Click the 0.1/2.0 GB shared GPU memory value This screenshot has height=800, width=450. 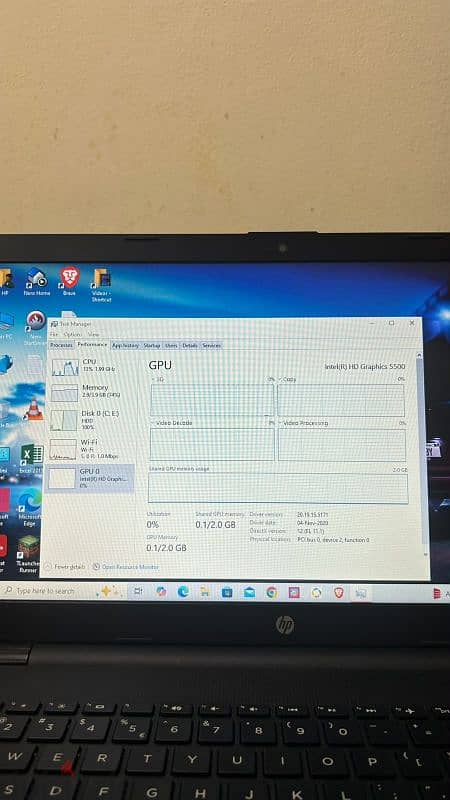pyautogui.click(x=216, y=524)
